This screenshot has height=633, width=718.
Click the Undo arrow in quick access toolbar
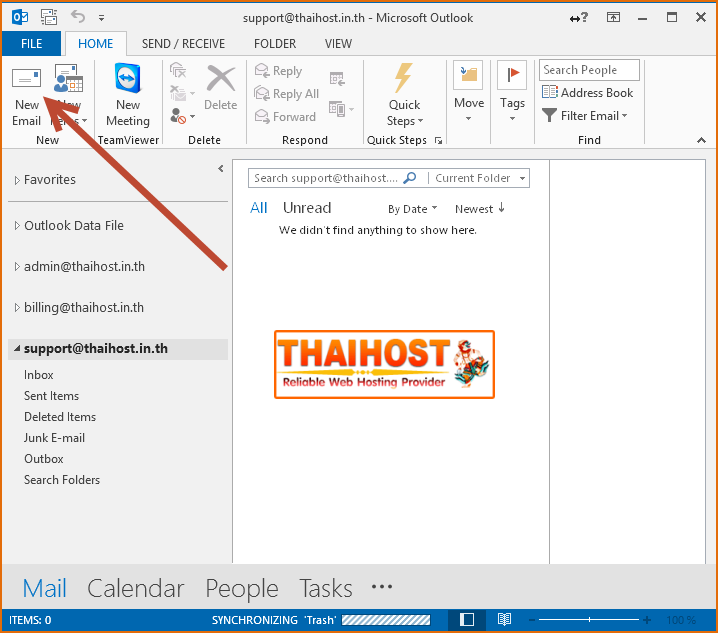click(x=78, y=17)
